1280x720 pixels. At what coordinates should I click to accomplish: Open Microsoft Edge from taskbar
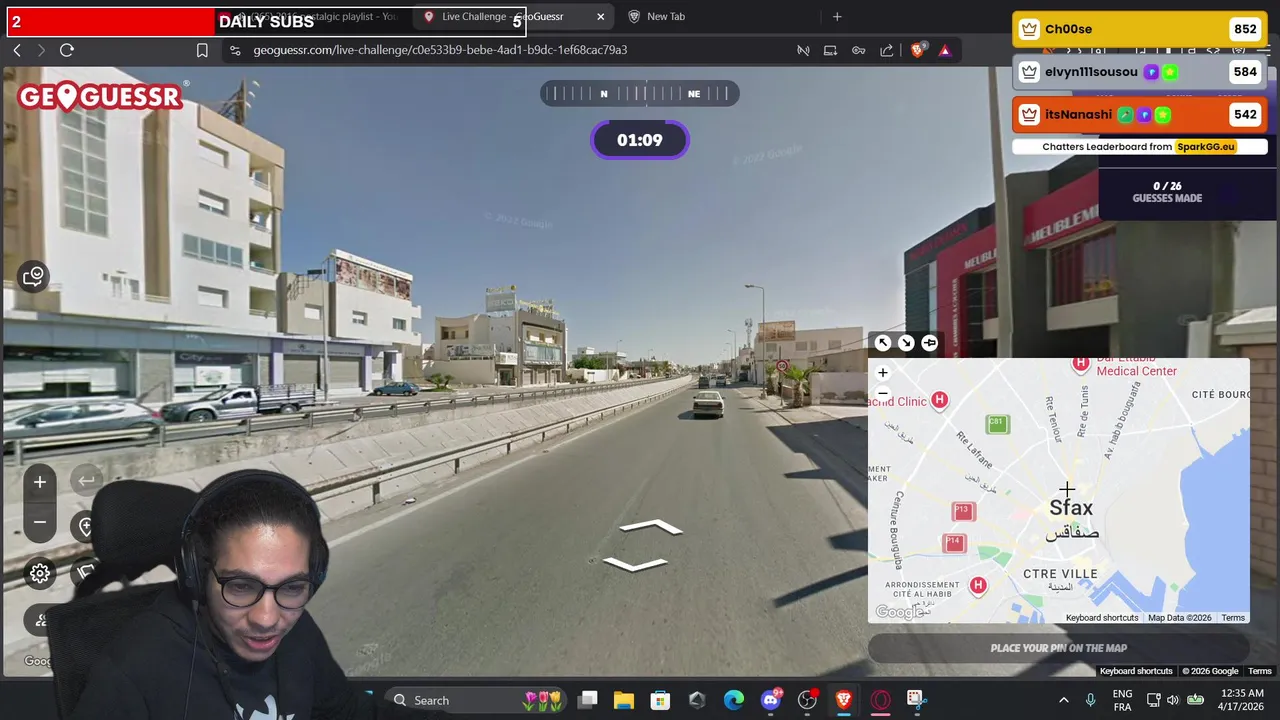tap(734, 700)
